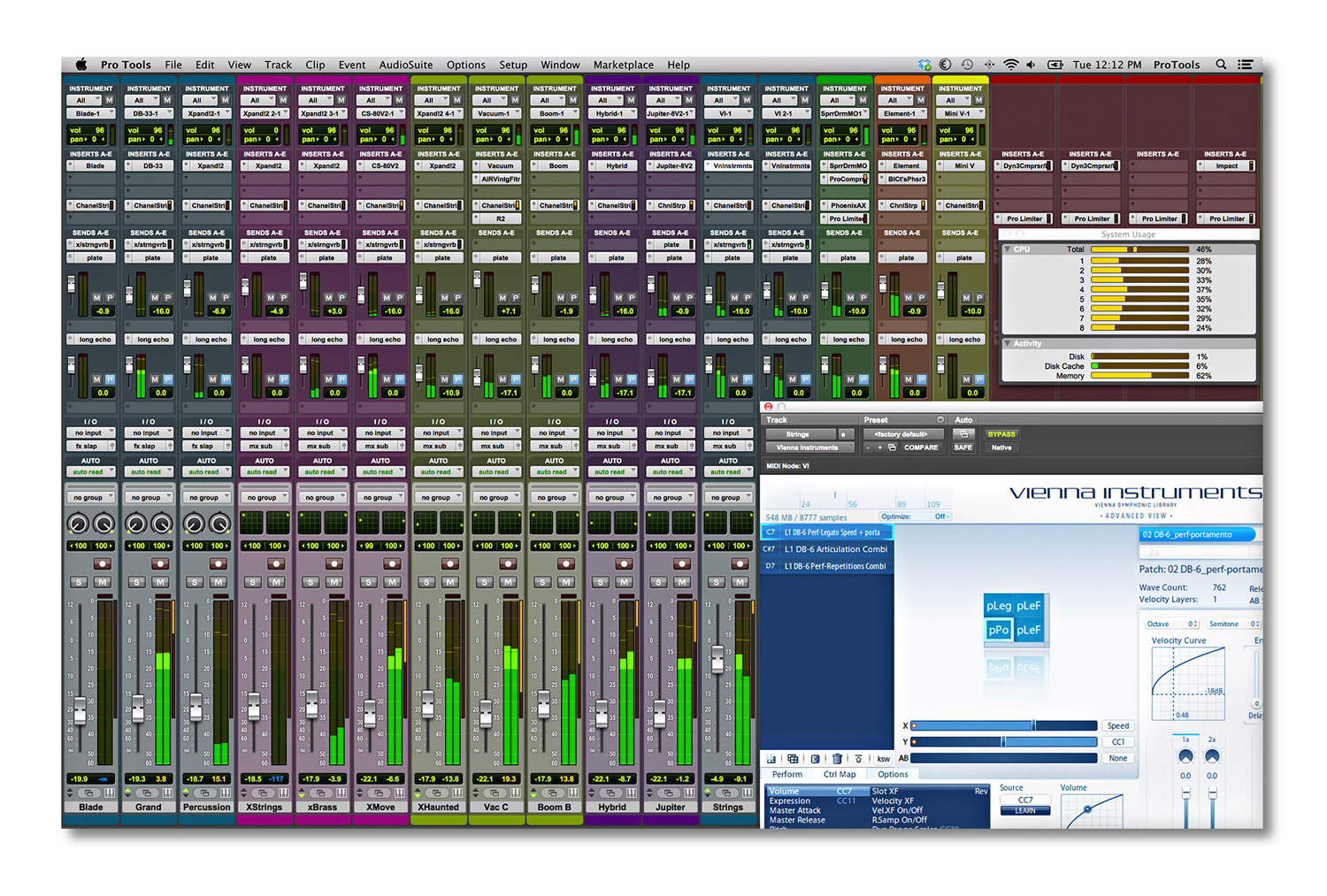Solo the XStrings track
The image size is (1327, 896).
[253, 582]
